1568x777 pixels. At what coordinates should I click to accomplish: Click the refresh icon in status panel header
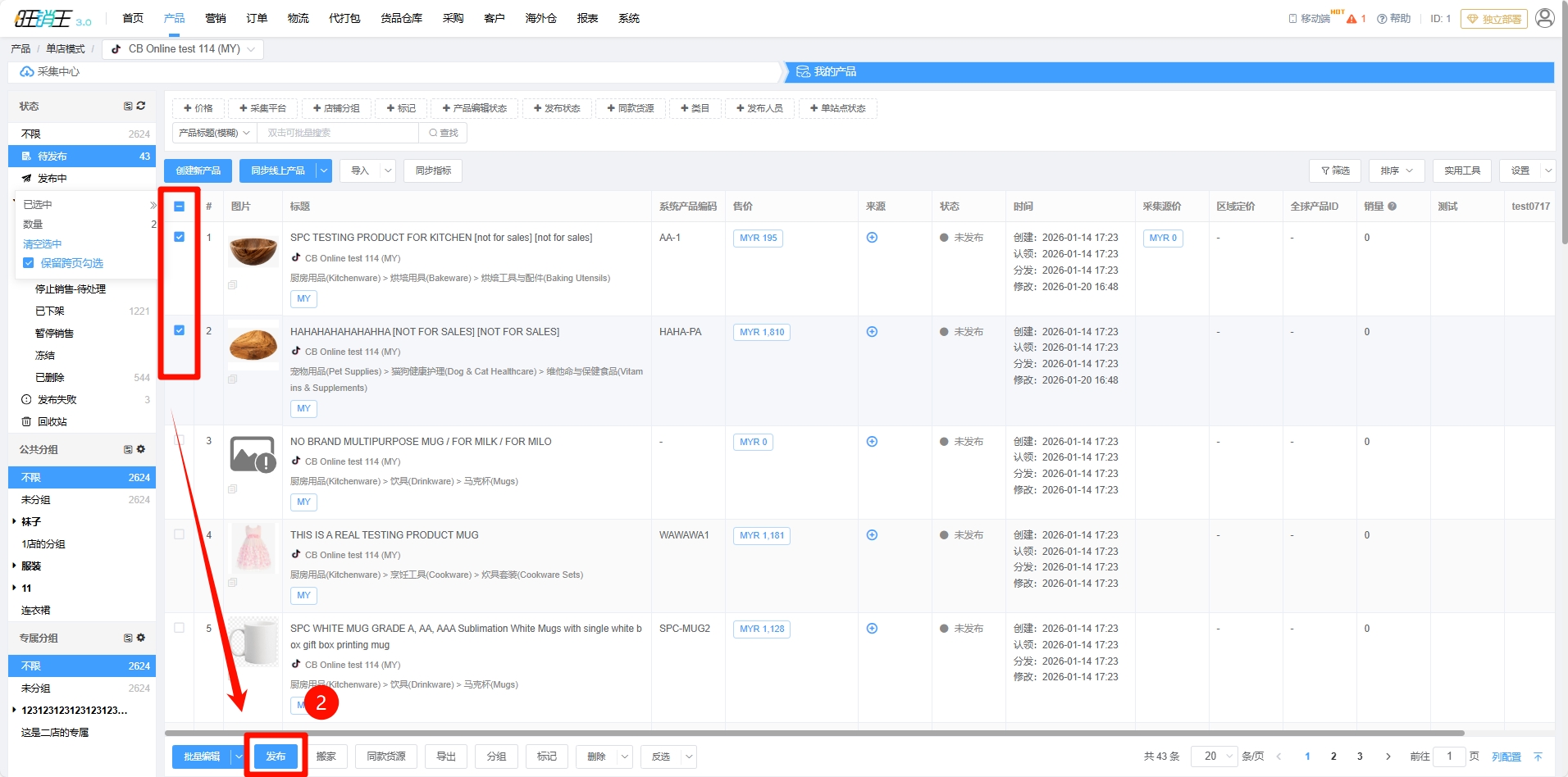(141, 106)
